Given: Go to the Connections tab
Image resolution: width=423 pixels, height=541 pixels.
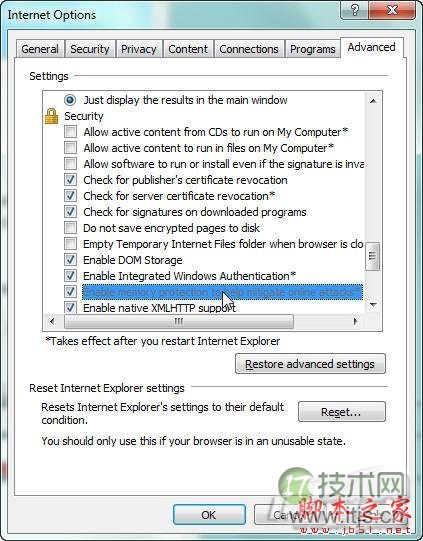Looking at the screenshot, I should coord(249,49).
